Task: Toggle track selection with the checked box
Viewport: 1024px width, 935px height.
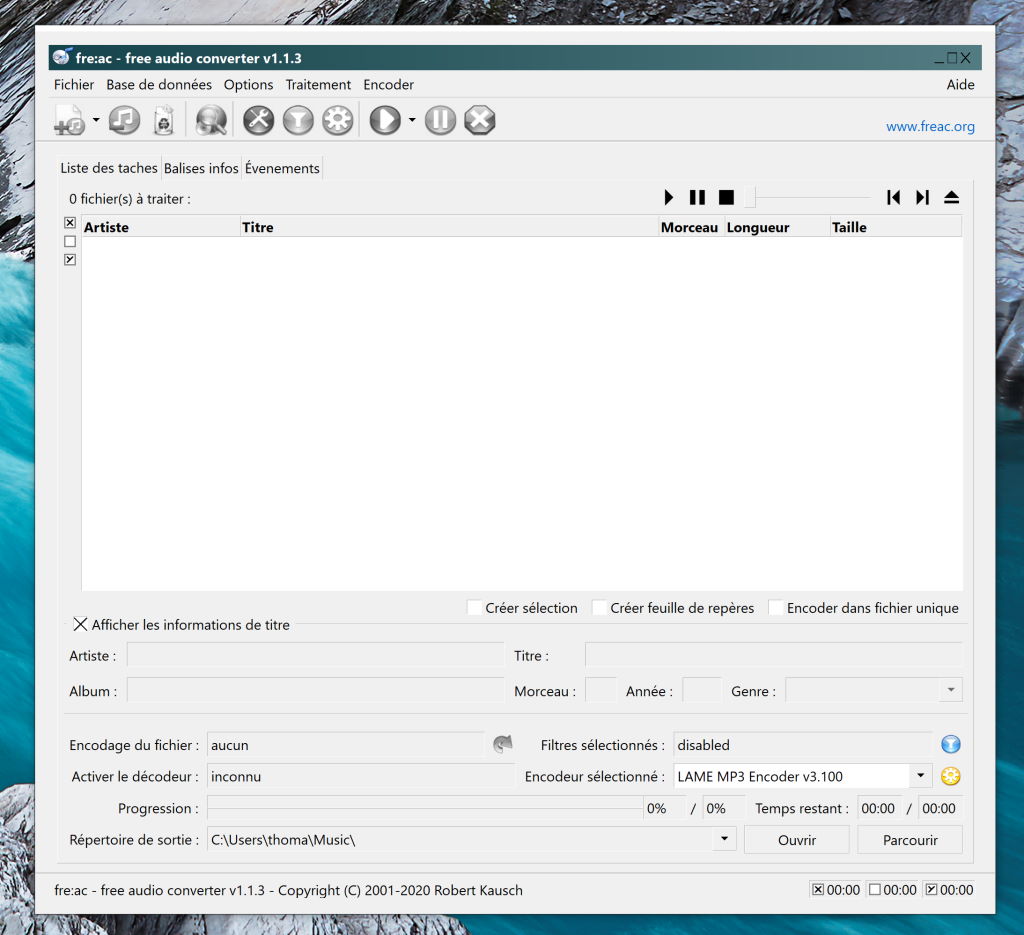Action: 70,260
